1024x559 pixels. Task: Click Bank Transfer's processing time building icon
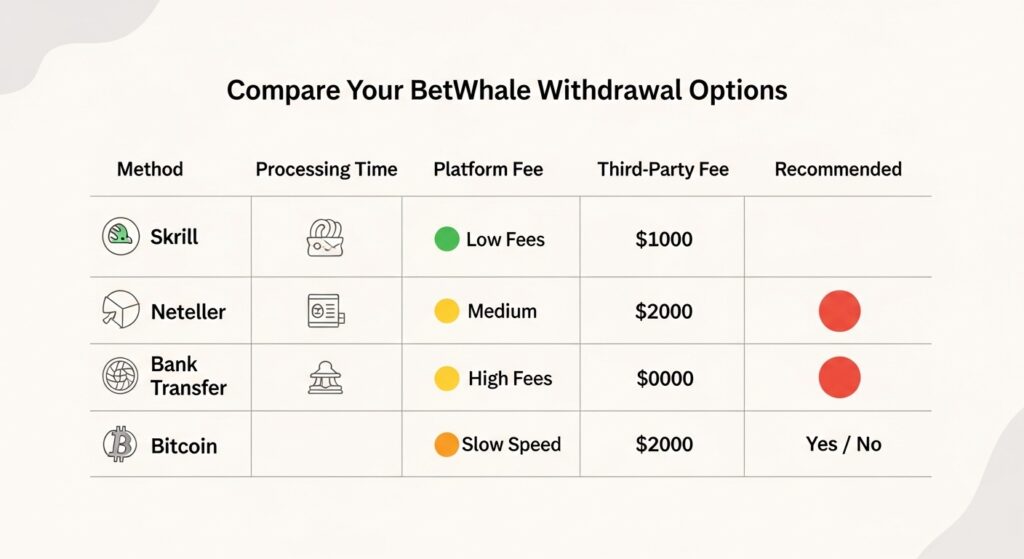point(325,377)
